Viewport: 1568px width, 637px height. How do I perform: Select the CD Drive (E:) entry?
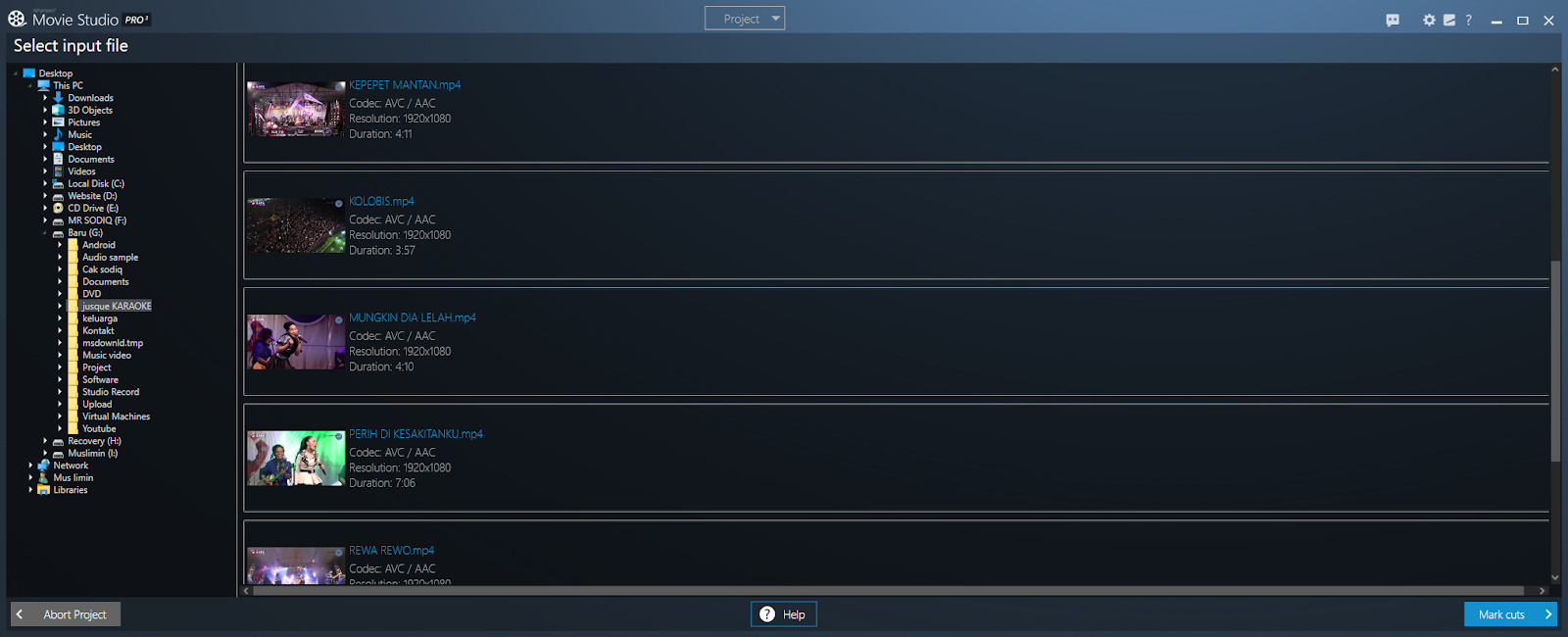click(x=93, y=208)
